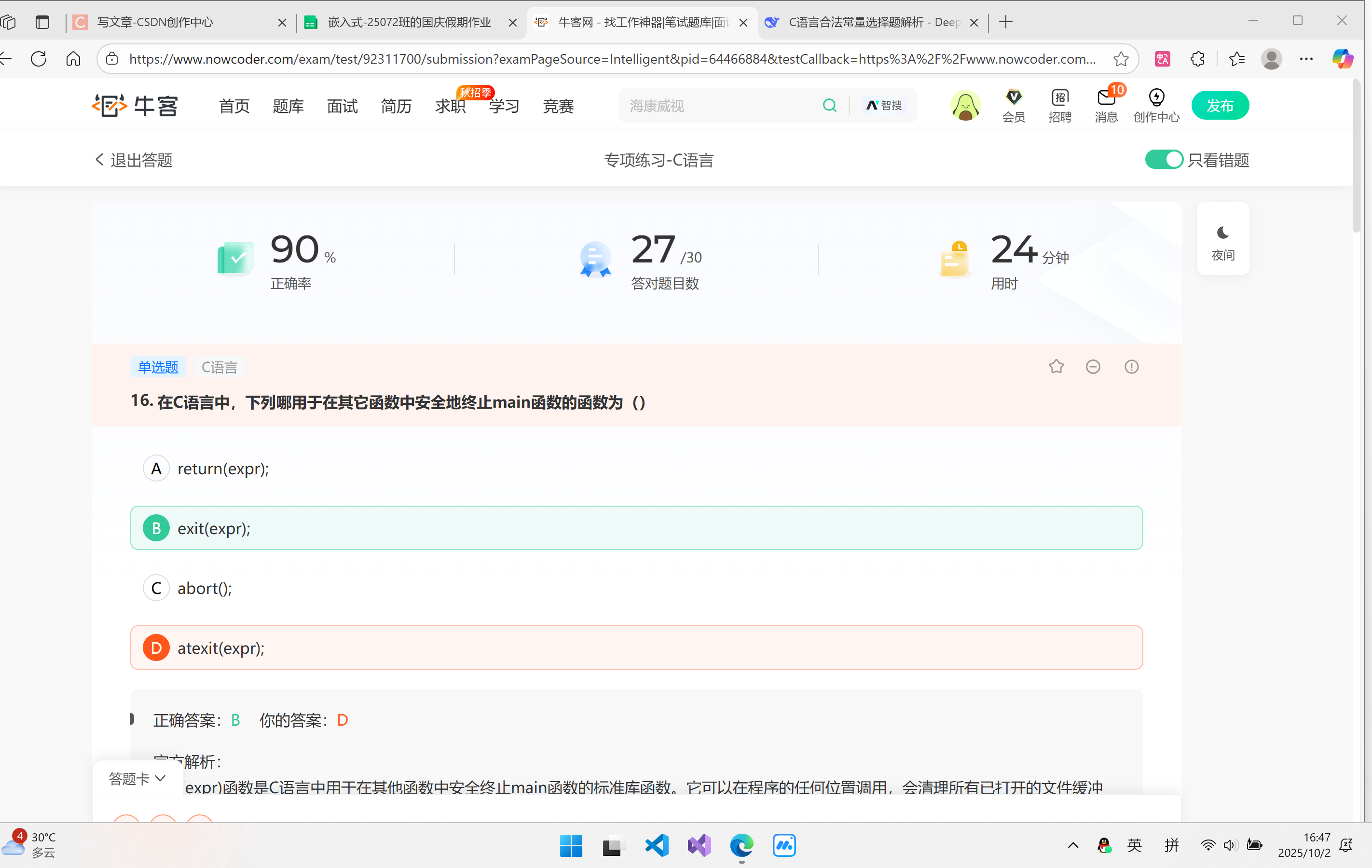The height and width of the screenshot is (868, 1372).
Task: Turn off the 只看错题 toggle
Action: pyautogui.click(x=1163, y=160)
